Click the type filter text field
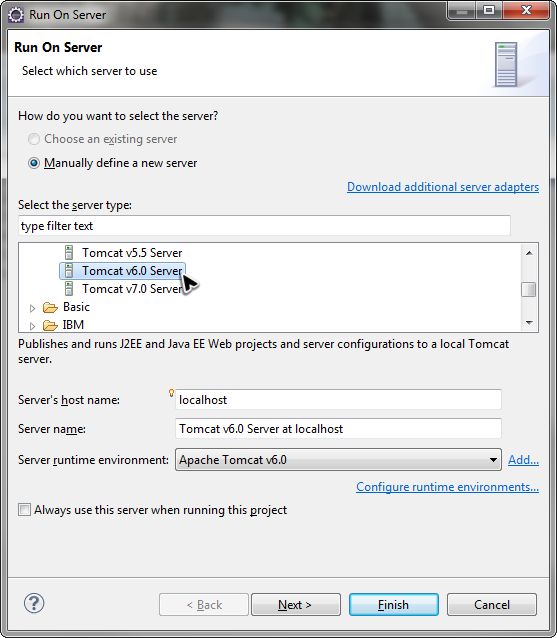This screenshot has width=557, height=638. (x=264, y=226)
